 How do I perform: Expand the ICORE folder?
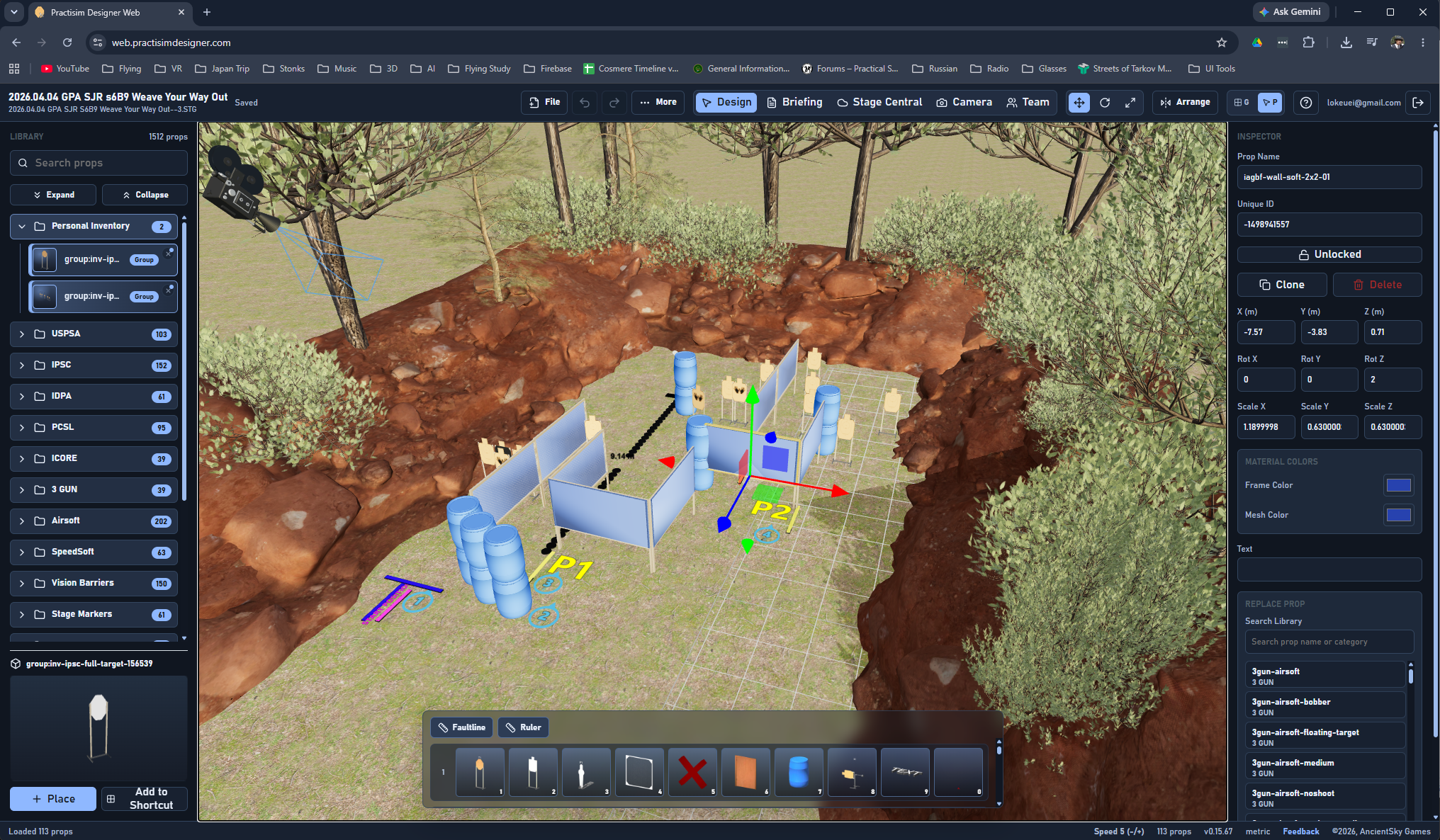[22, 459]
